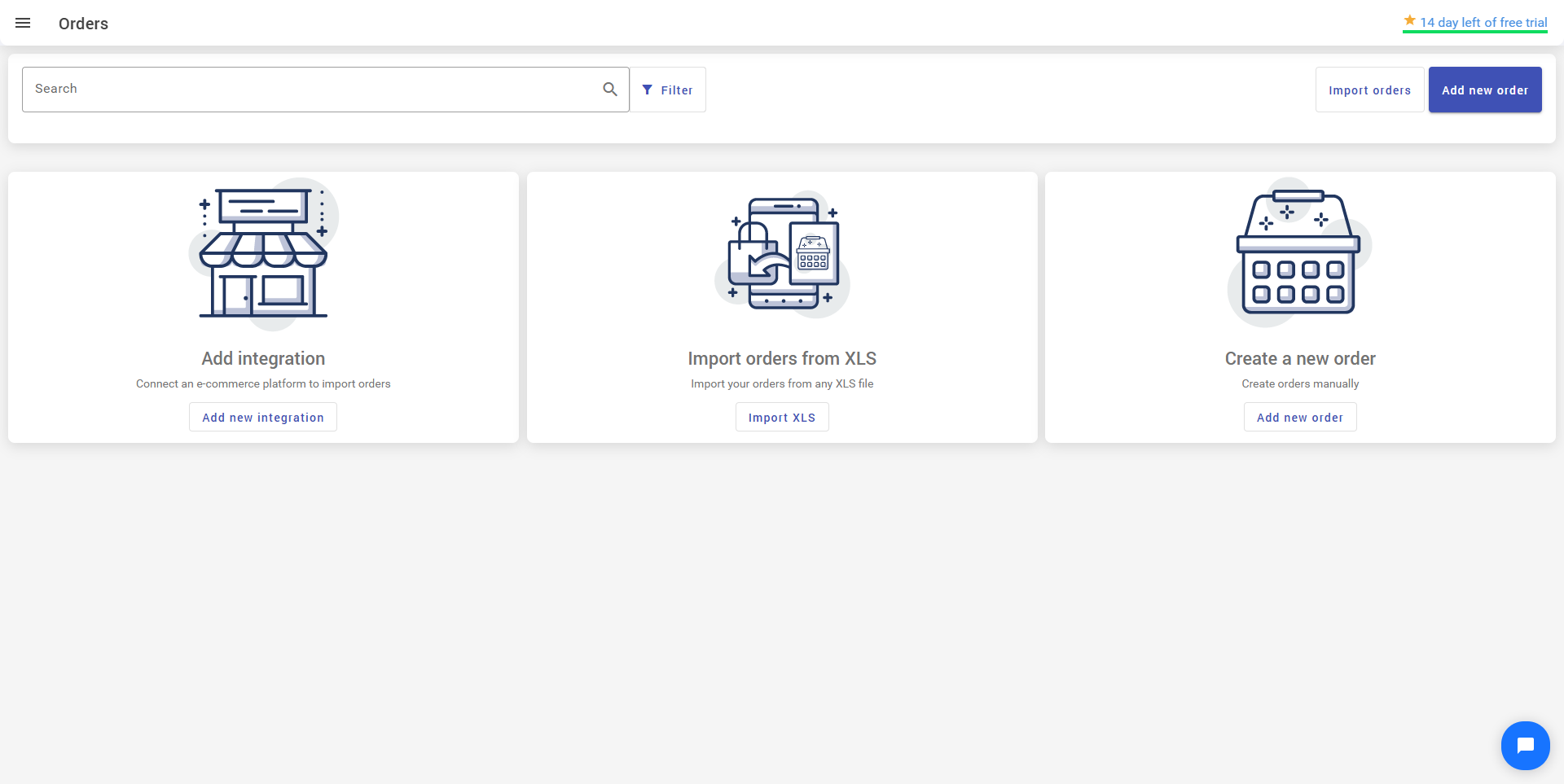Viewport: 1564px width, 784px height.
Task: Click the Import orders button
Action: pos(1369,90)
